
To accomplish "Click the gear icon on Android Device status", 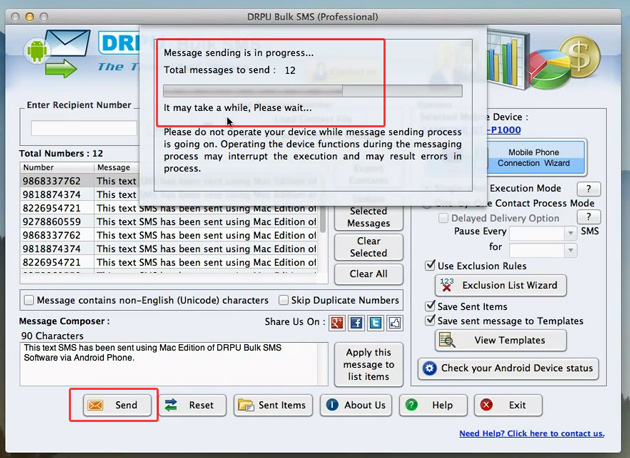I will pyautogui.click(x=430, y=368).
